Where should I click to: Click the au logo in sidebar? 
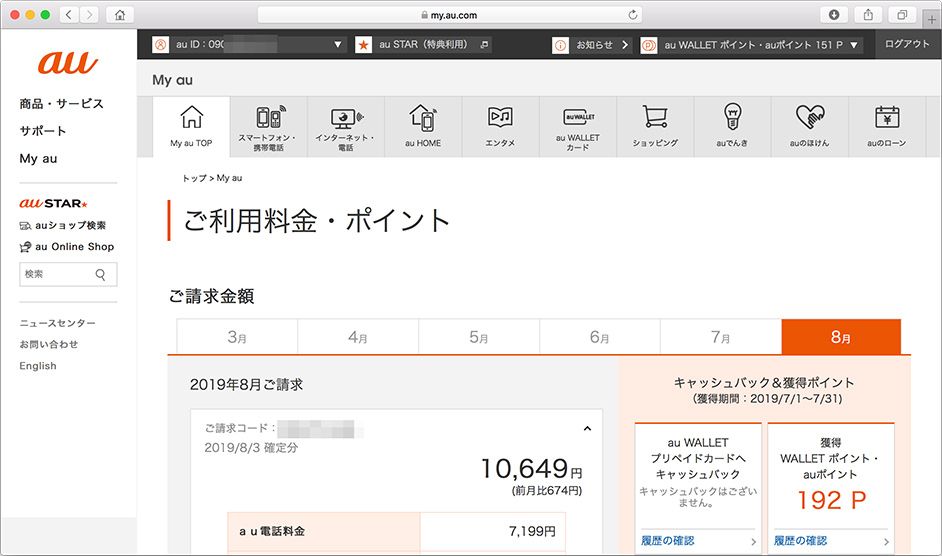(68, 62)
